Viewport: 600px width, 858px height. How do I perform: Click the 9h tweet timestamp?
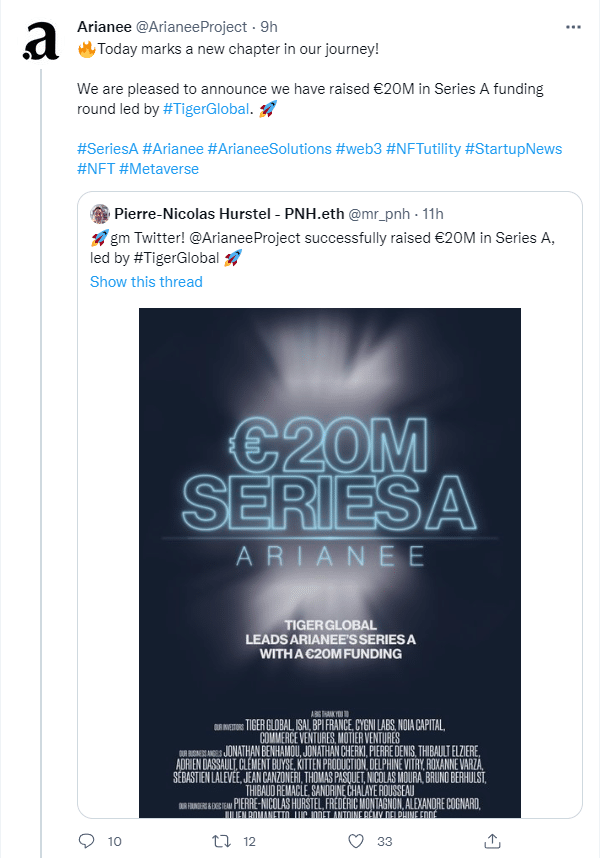[269, 27]
